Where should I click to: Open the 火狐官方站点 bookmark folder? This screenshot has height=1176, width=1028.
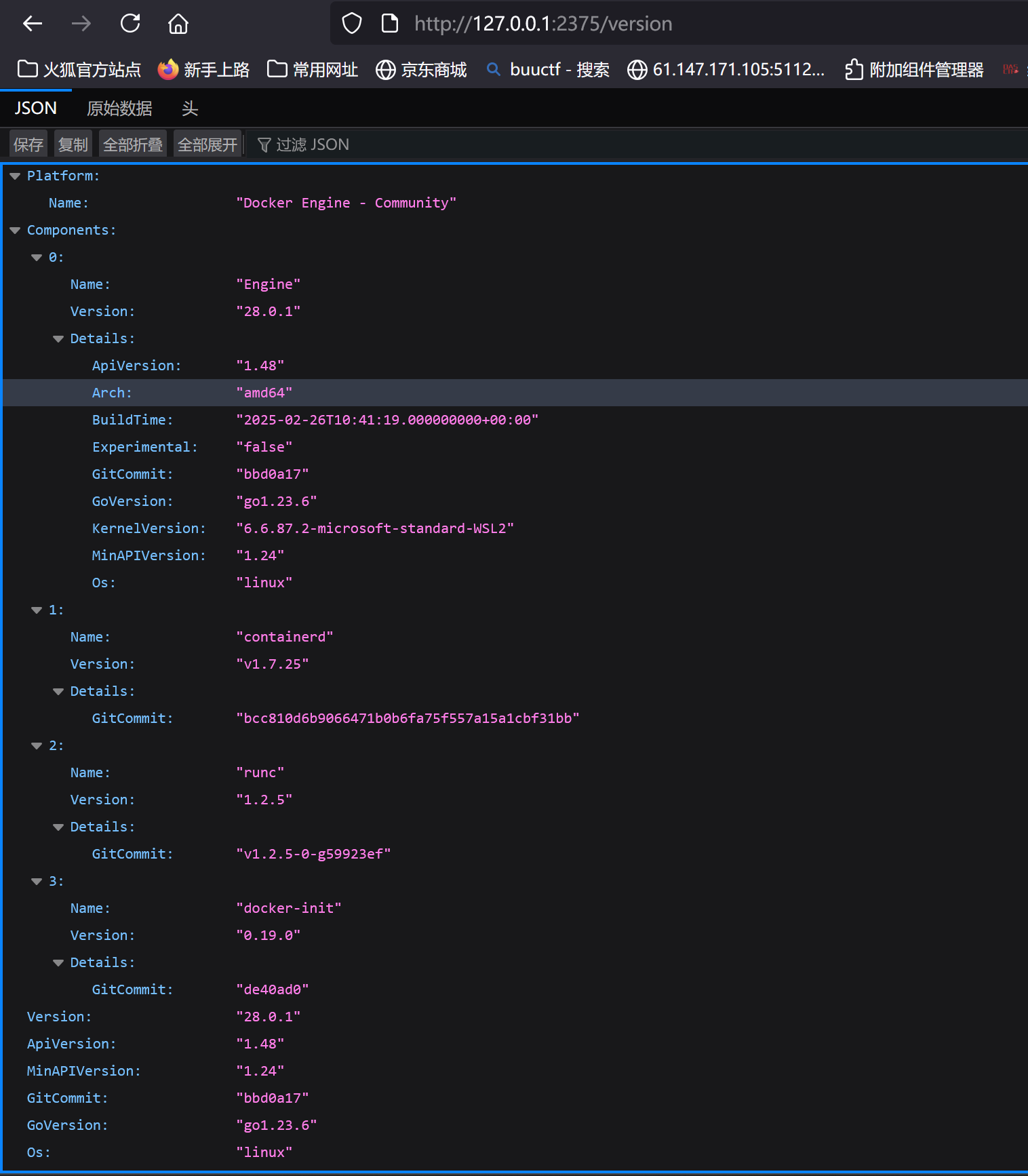(x=79, y=69)
